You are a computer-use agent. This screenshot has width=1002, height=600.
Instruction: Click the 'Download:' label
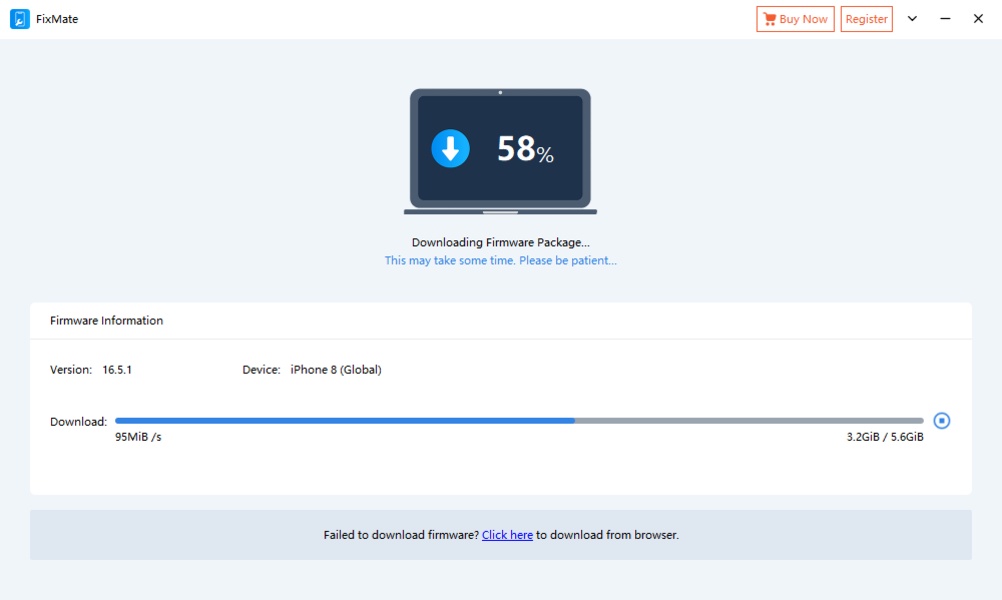[79, 422]
